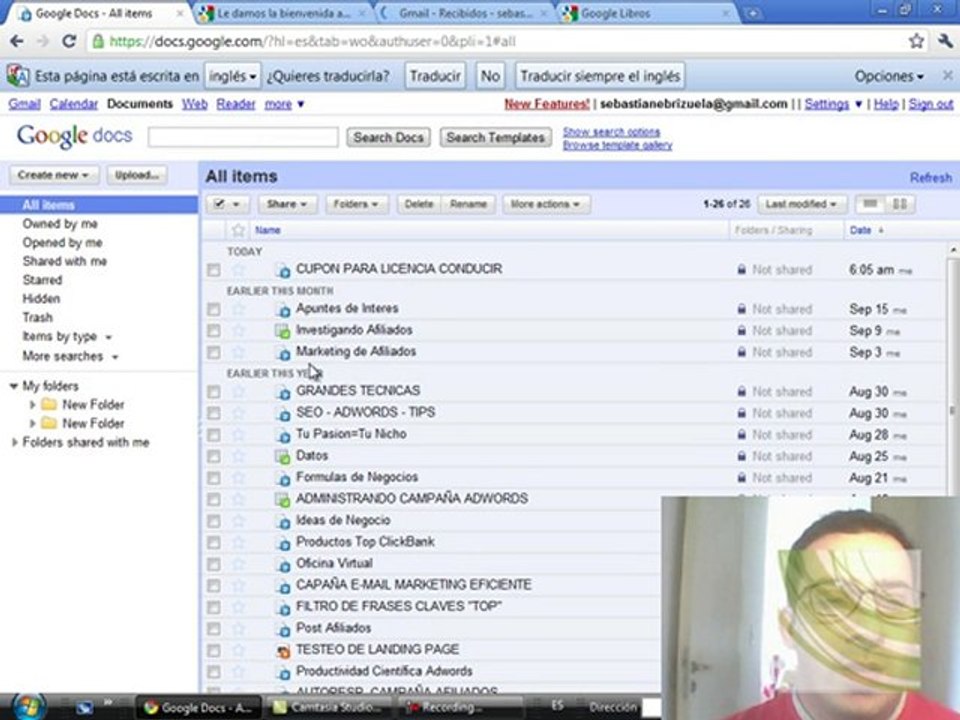Click the Search Templates button
This screenshot has height=720, width=960.
click(495, 137)
